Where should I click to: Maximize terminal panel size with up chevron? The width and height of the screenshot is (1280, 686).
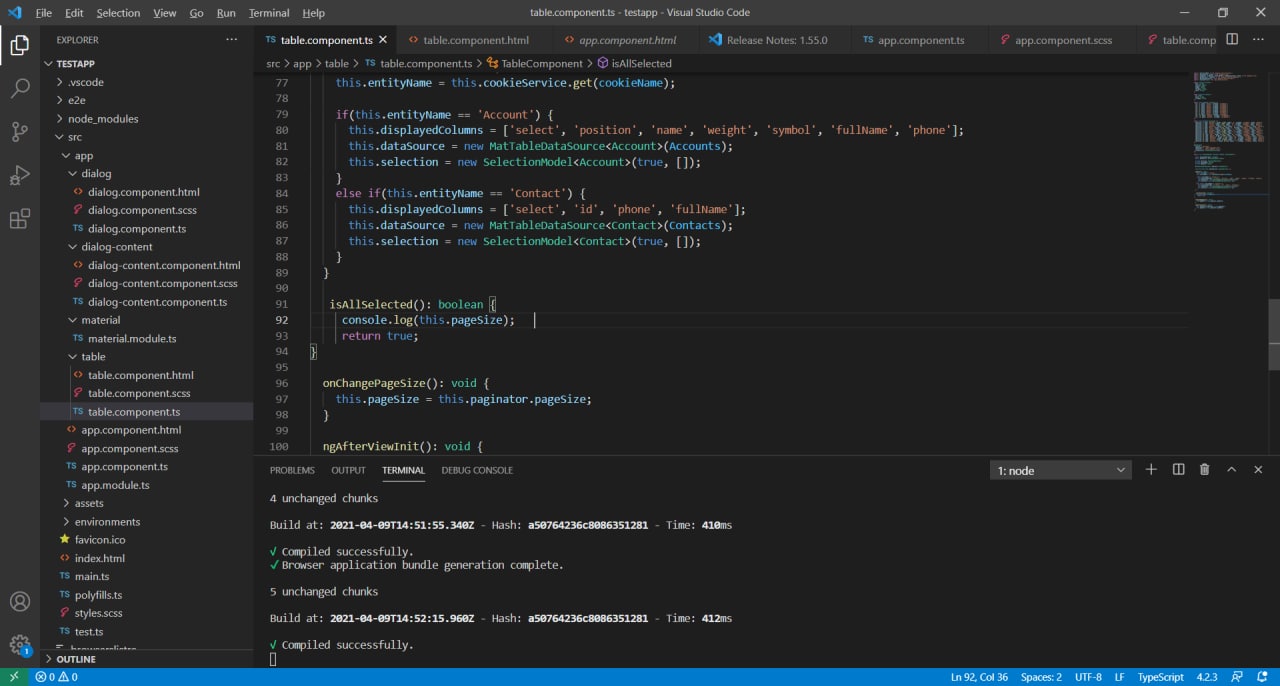(x=1231, y=470)
